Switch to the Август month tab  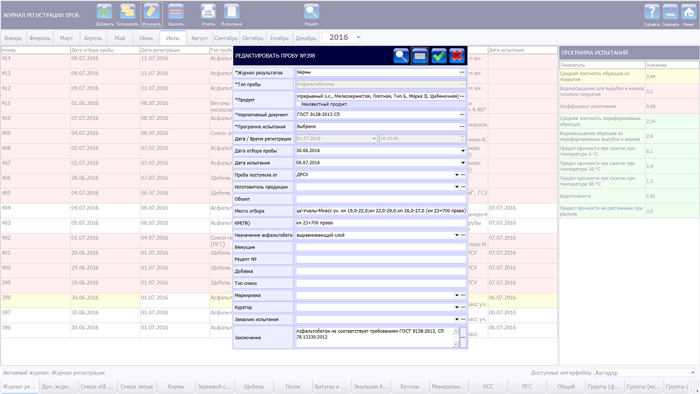(x=199, y=38)
